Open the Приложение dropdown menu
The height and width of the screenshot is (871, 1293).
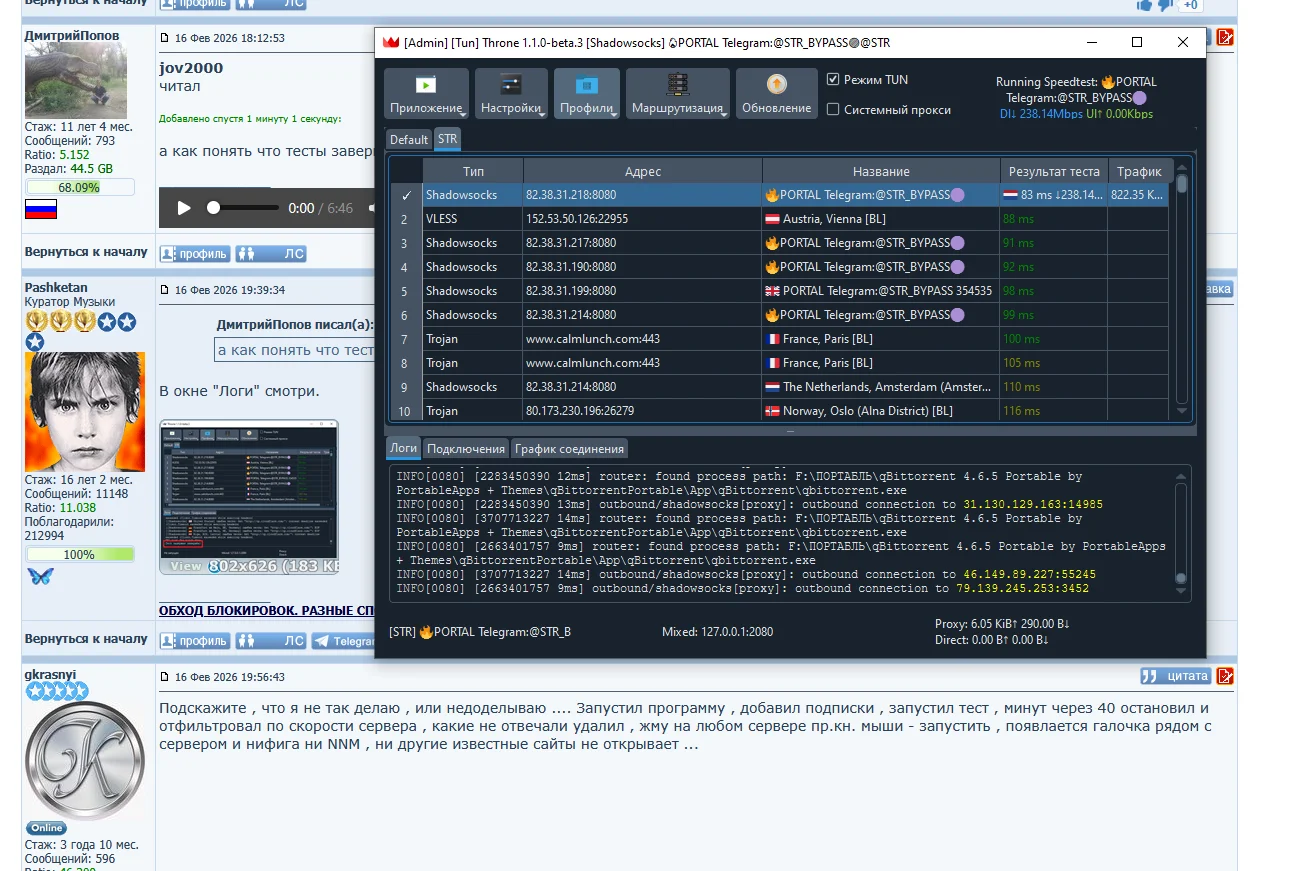coord(426,94)
